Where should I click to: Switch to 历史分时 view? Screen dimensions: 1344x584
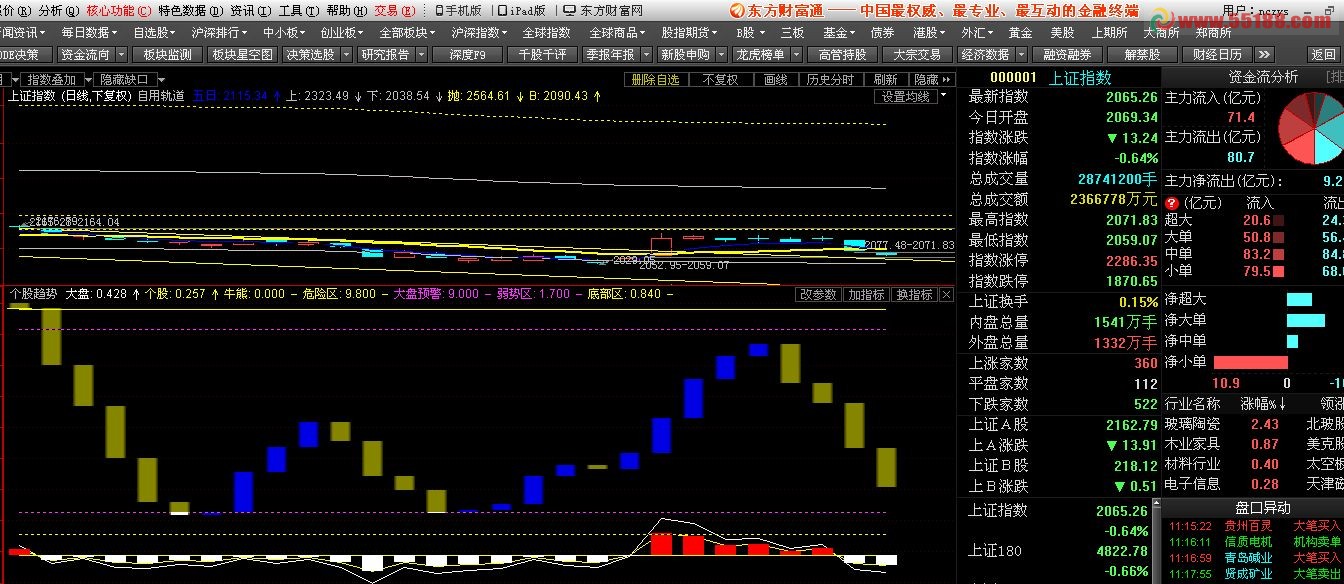pyautogui.click(x=830, y=79)
